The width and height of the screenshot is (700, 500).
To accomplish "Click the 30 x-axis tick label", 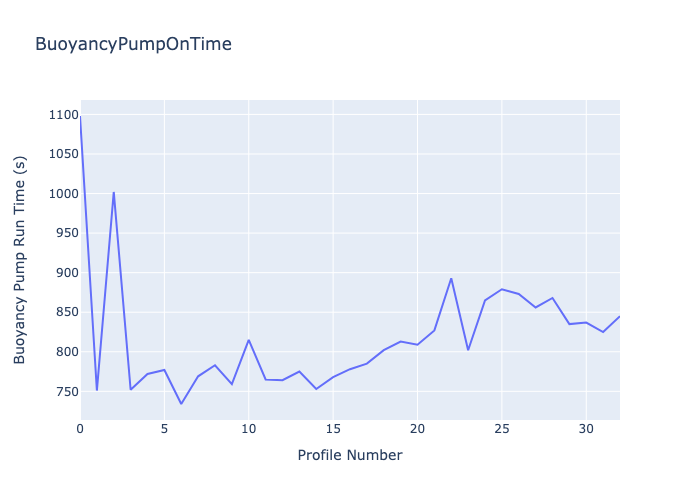I will 586,429.
